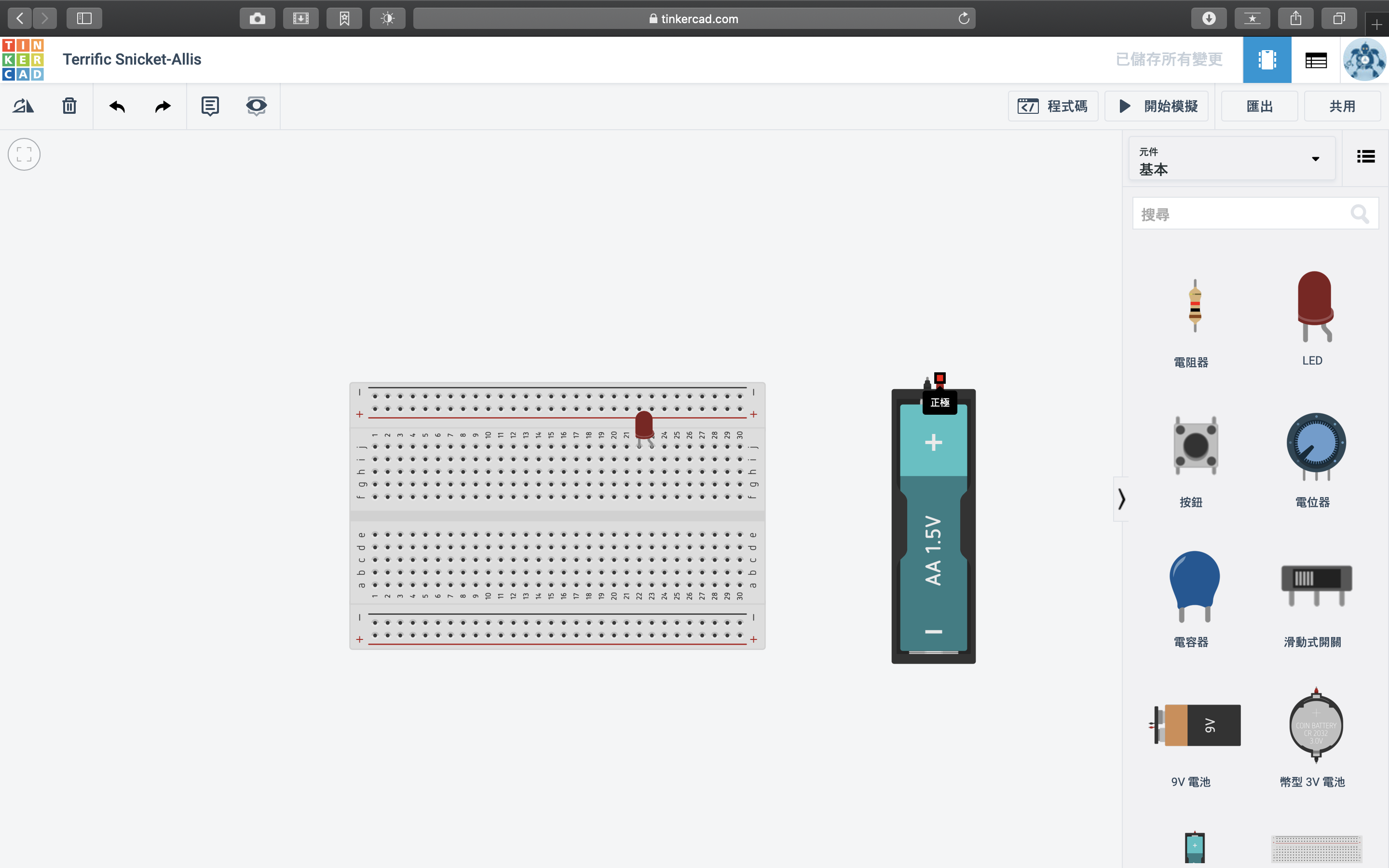Toggle component visibility eye icon

click(256, 106)
